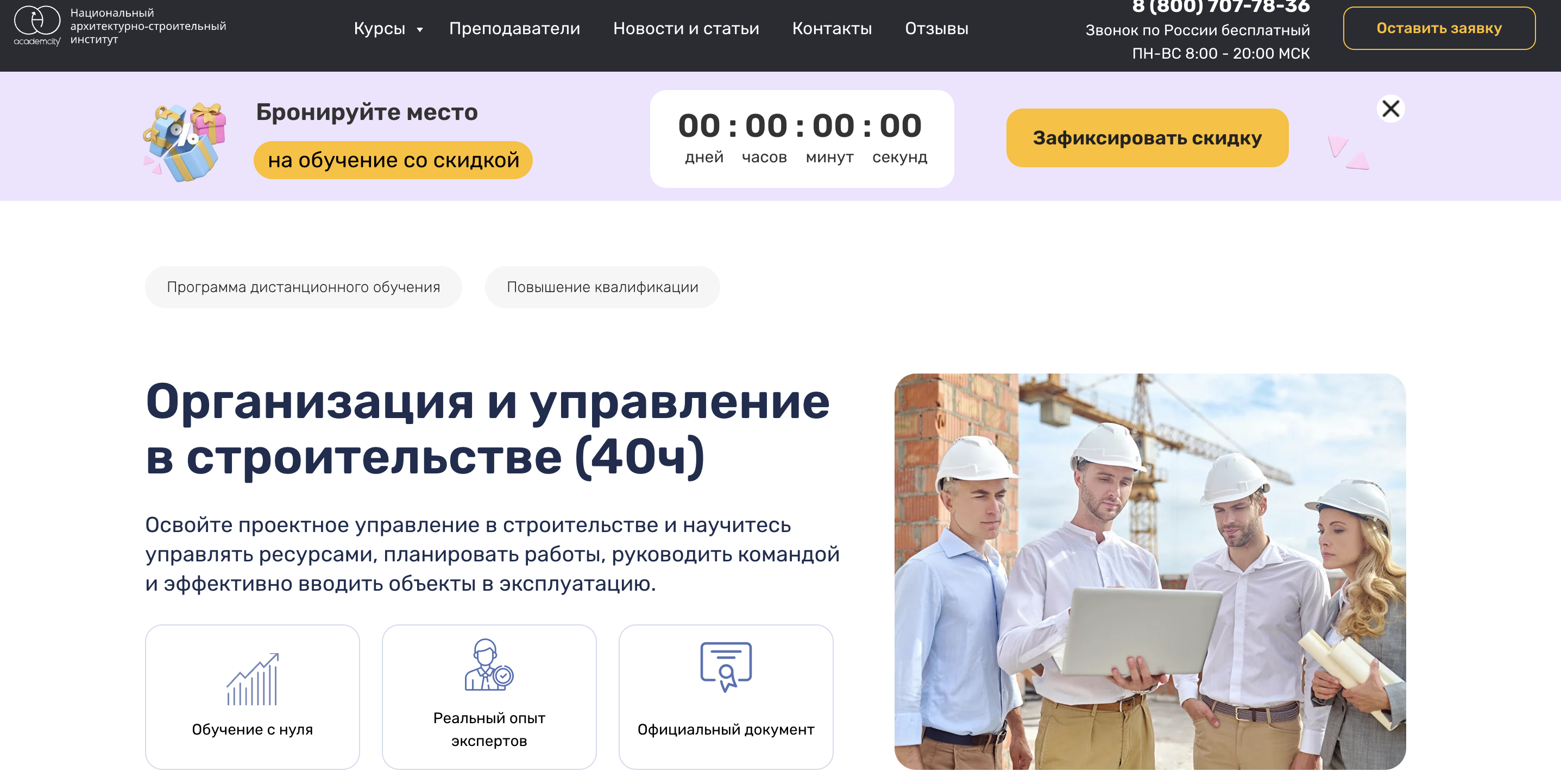Click the countdown timer box
Viewport: 1561px width, 784px height.
801,139
